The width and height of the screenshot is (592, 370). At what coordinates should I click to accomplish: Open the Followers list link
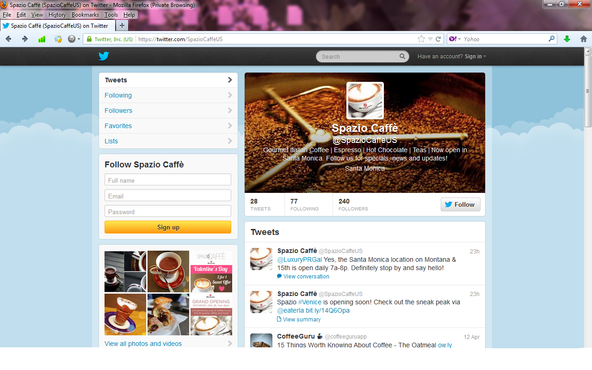(118, 110)
